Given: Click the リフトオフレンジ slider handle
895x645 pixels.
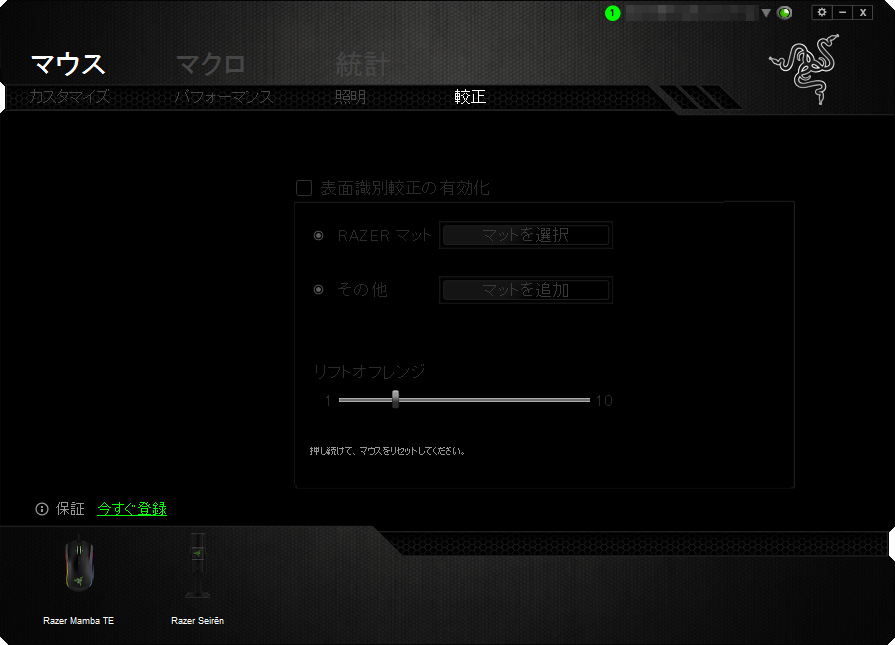Looking at the screenshot, I should pos(396,399).
